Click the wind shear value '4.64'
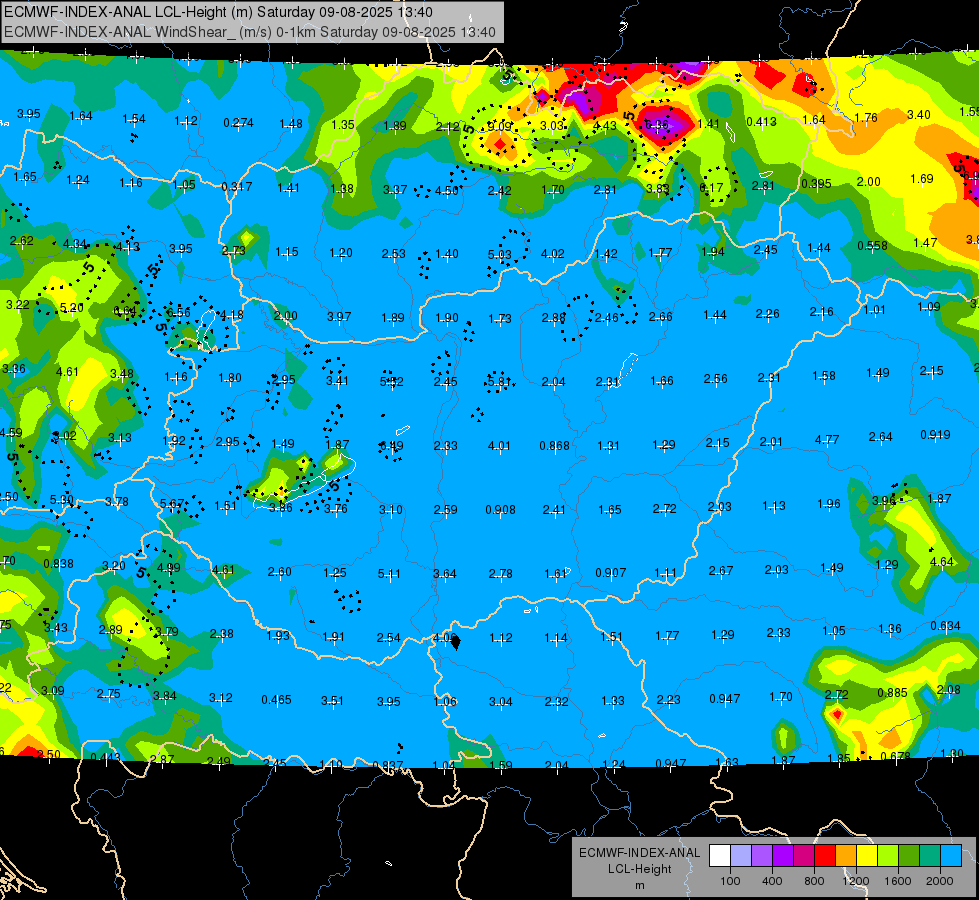Screen dimensions: 979x900 click(x=942, y=562)
